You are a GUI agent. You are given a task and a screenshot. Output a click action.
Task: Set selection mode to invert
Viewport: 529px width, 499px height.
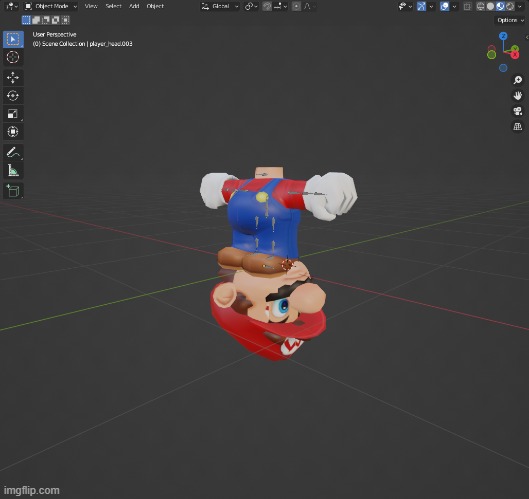pos(55,20)
